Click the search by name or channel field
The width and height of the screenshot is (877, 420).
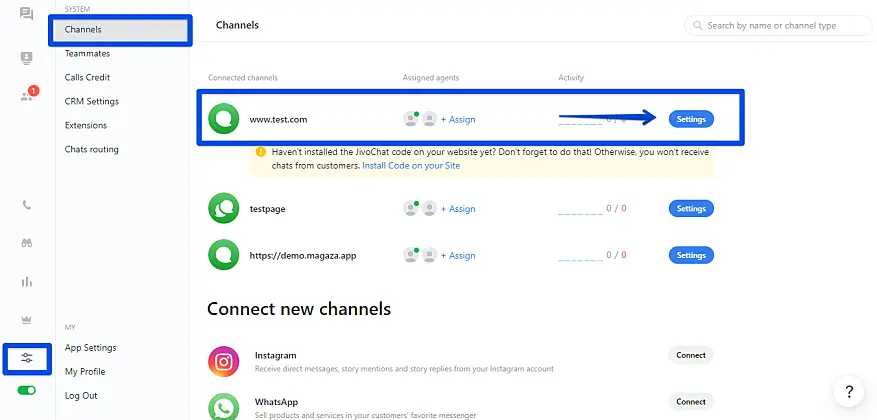[776, 25]
